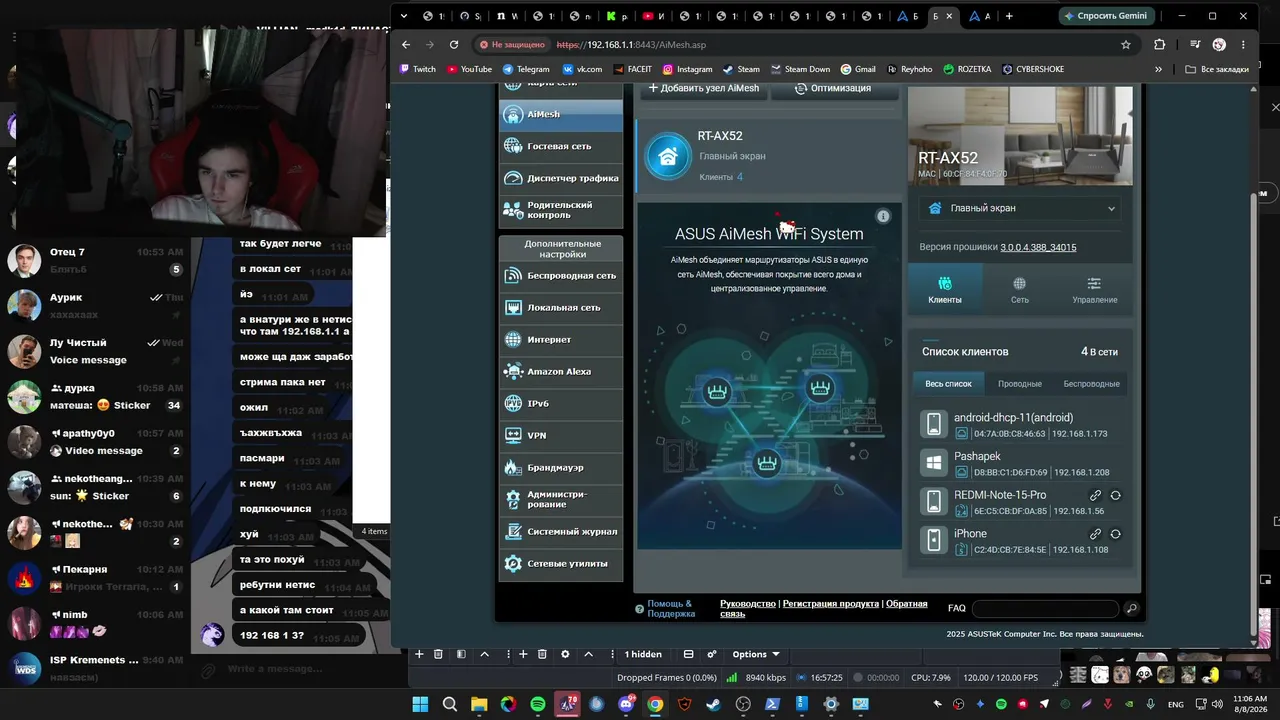Screen dimensions: 1280x720
Task: Open Локальная сеть settings
Action: [x=561, y=307]
